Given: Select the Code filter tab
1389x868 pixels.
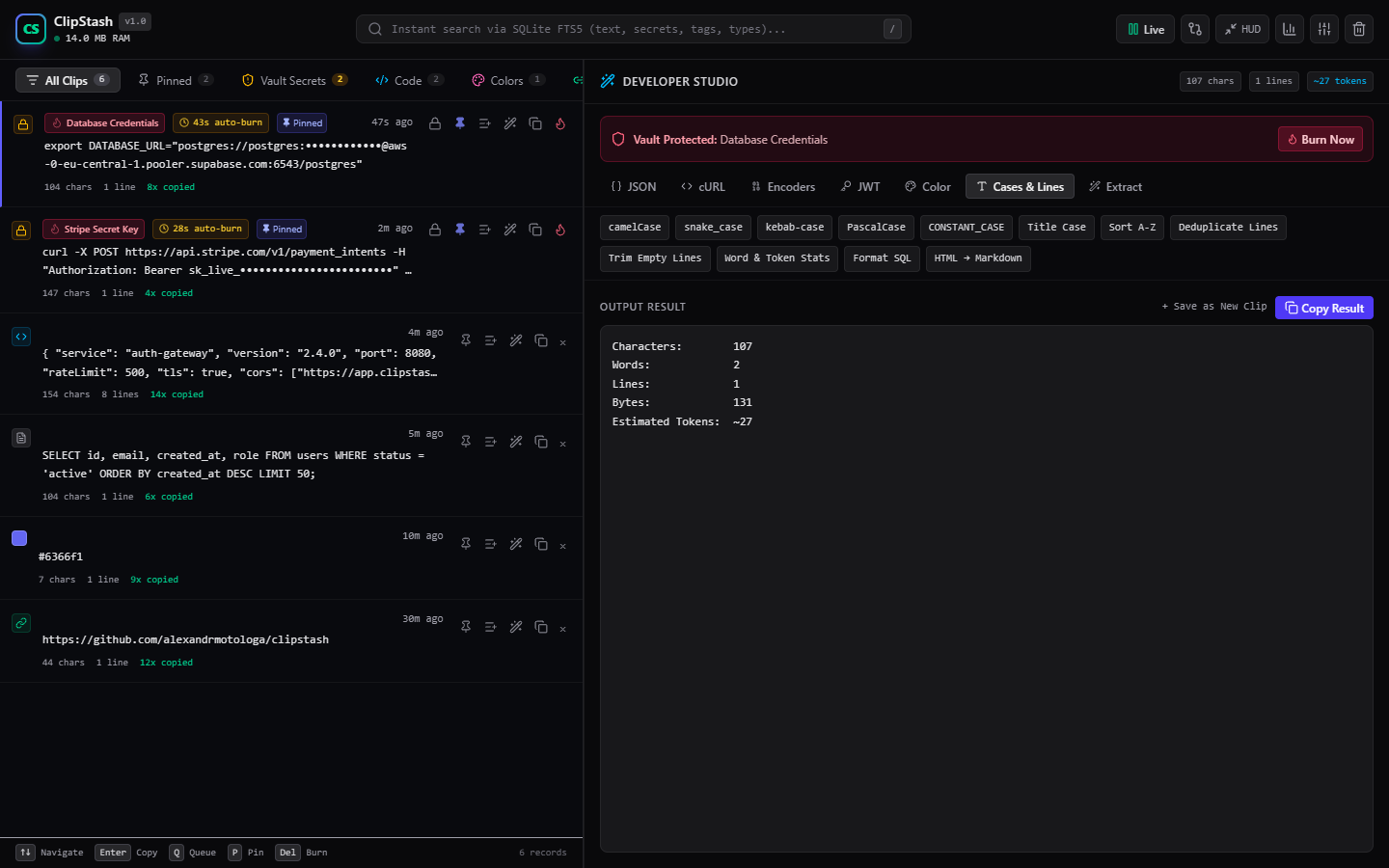Looking at the screenshot, I should (409, 80).
